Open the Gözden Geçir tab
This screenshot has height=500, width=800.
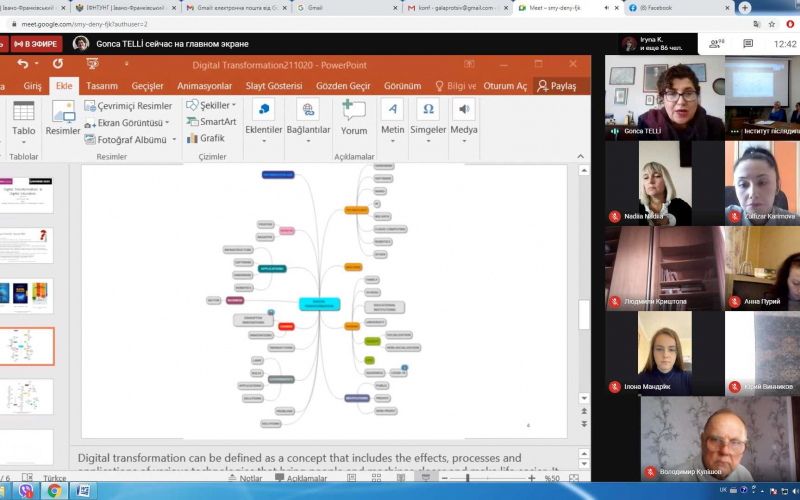click(x=343, y=86)
